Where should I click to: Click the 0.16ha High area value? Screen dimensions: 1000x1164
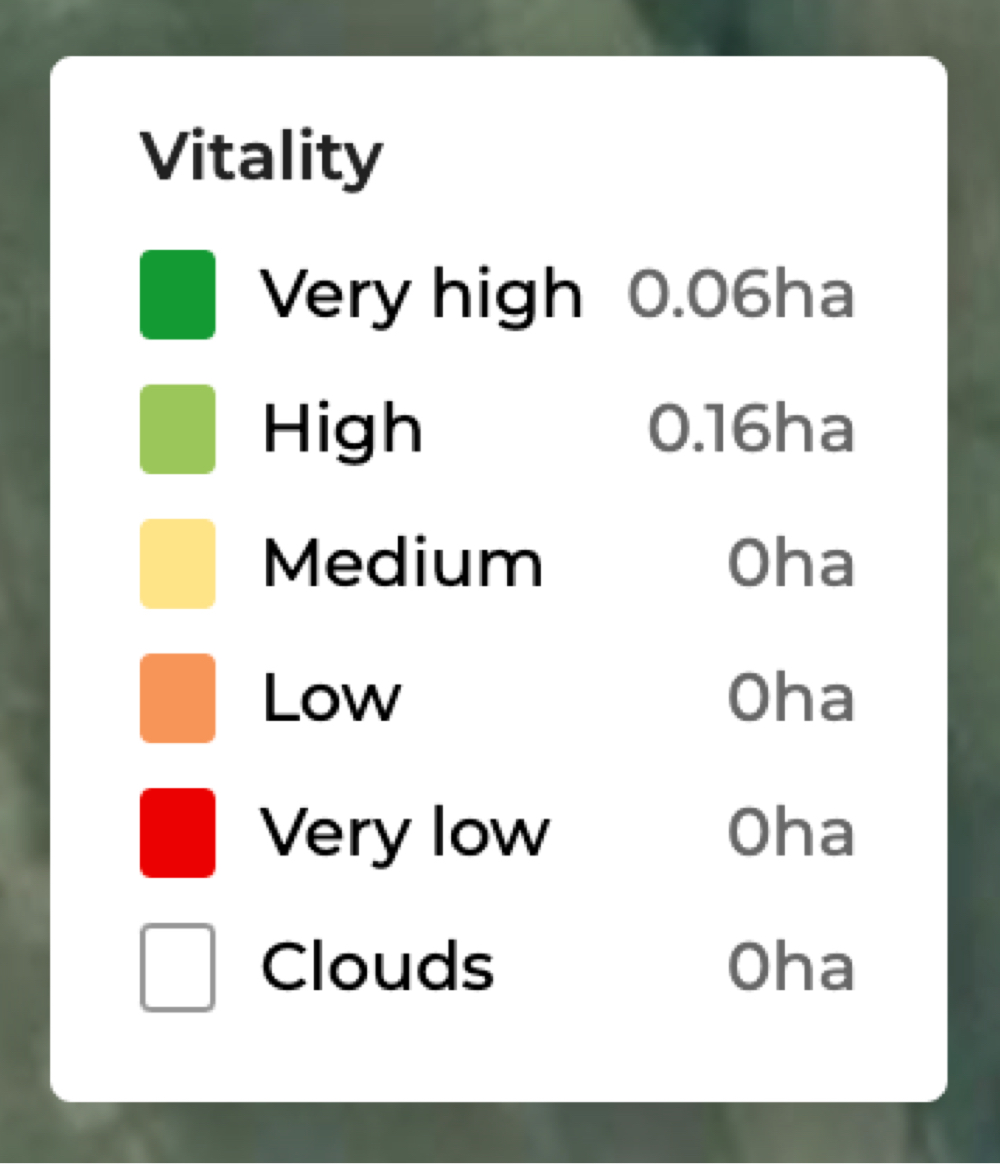[x=751, y=428]
